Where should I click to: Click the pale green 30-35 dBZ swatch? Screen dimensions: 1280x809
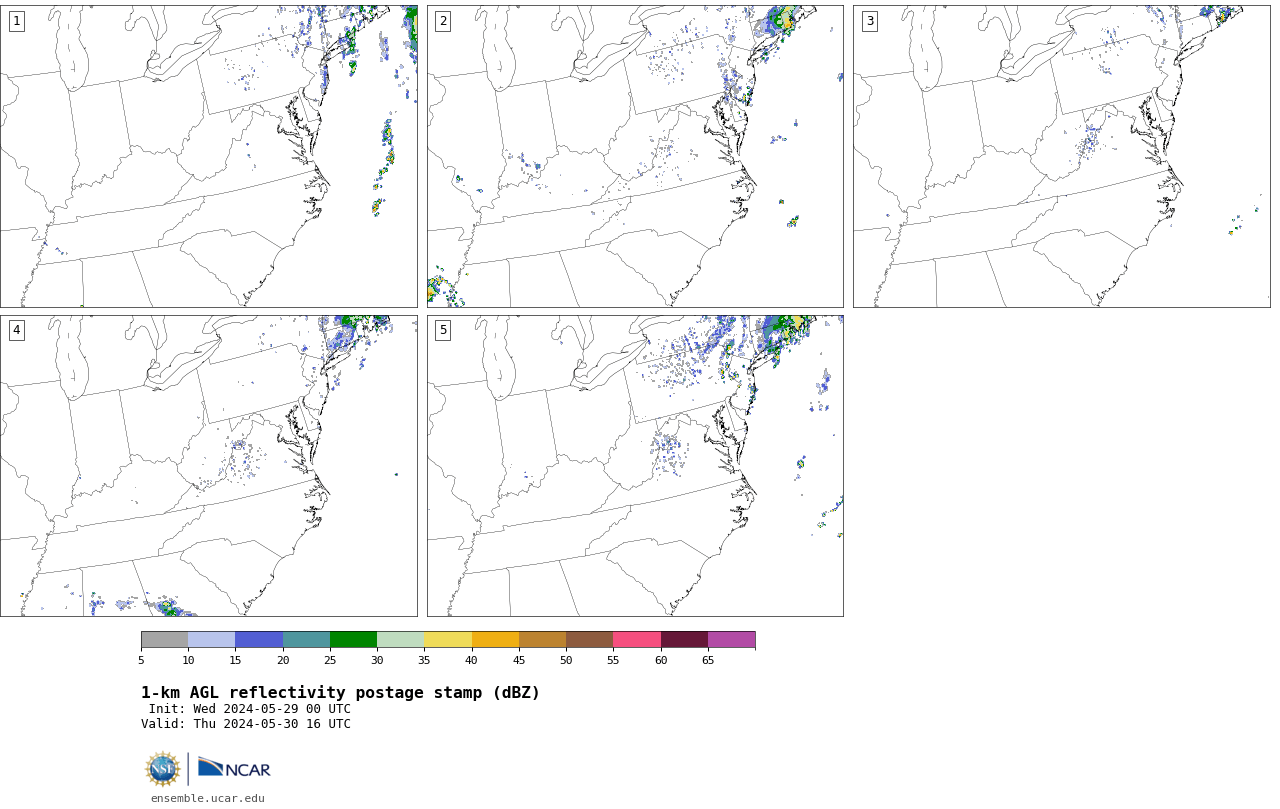[x=400, y=640]
